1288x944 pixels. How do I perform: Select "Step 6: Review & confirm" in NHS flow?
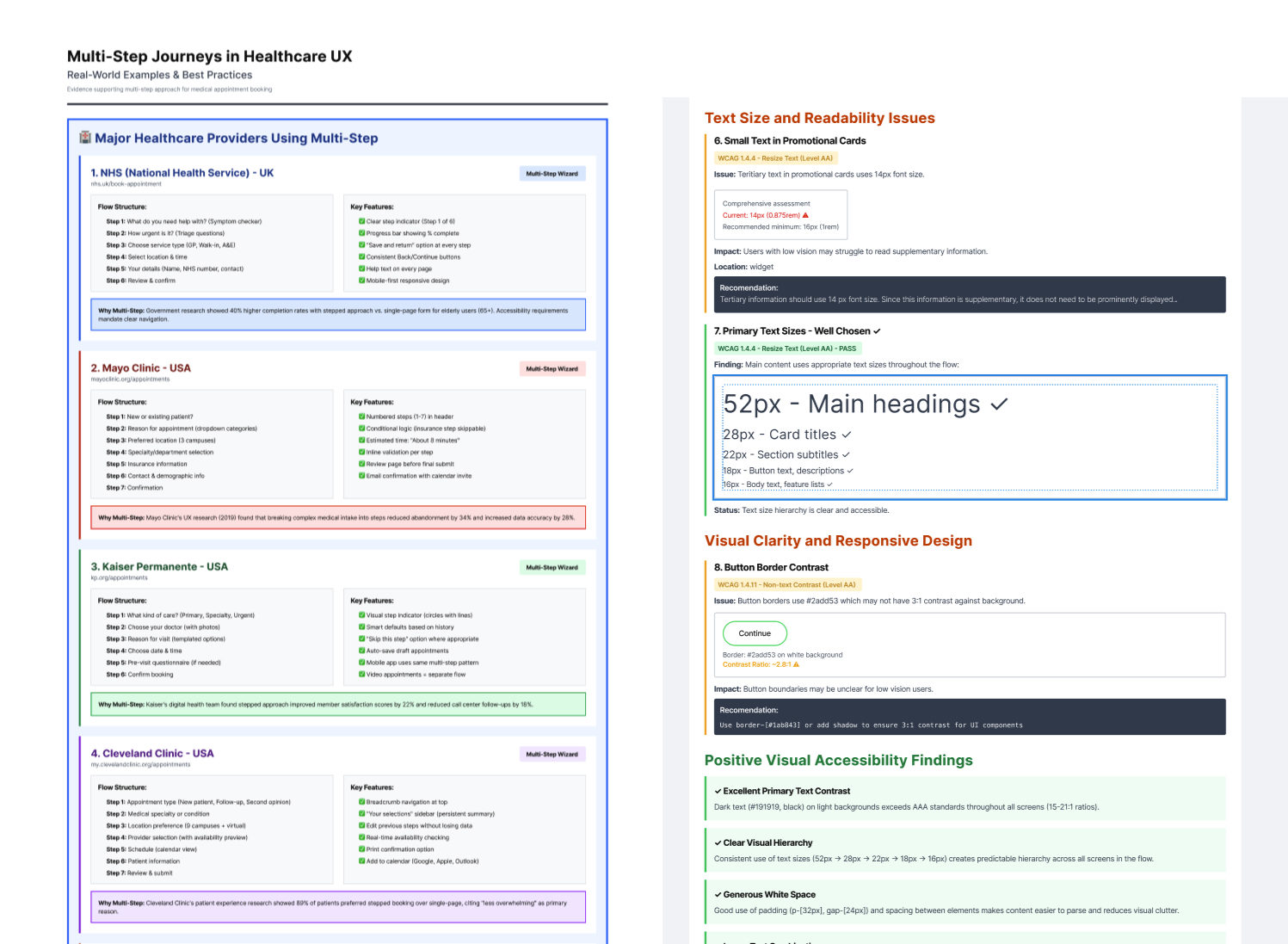[141, 281]
